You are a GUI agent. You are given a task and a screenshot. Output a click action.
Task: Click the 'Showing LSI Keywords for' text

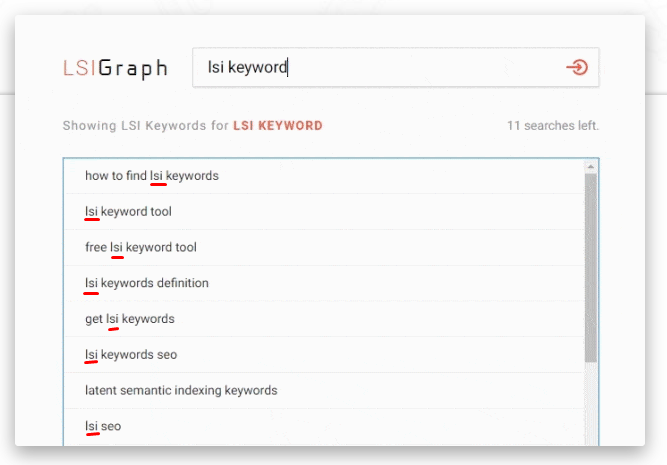(x=145, y=126)
